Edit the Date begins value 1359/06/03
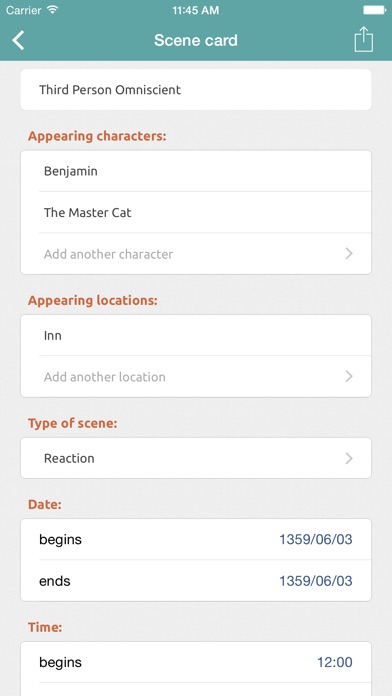Screen dimensions: 392x696 316,540
